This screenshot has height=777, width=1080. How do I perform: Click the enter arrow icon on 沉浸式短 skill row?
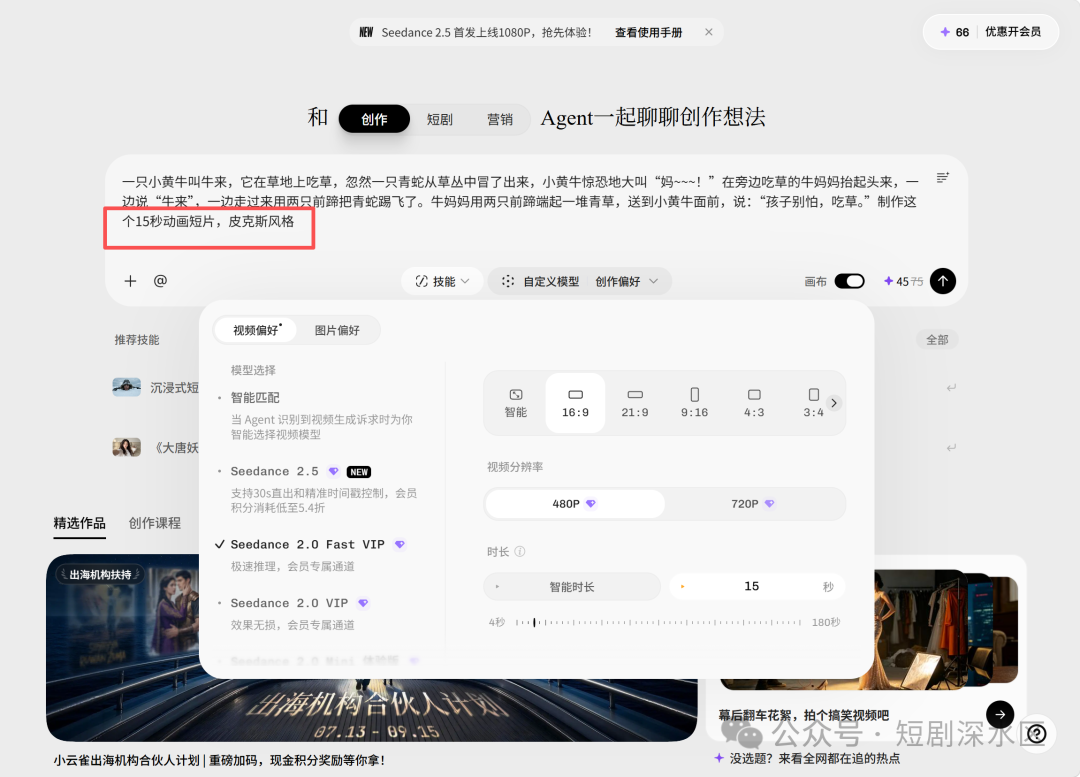click(951, 388)
